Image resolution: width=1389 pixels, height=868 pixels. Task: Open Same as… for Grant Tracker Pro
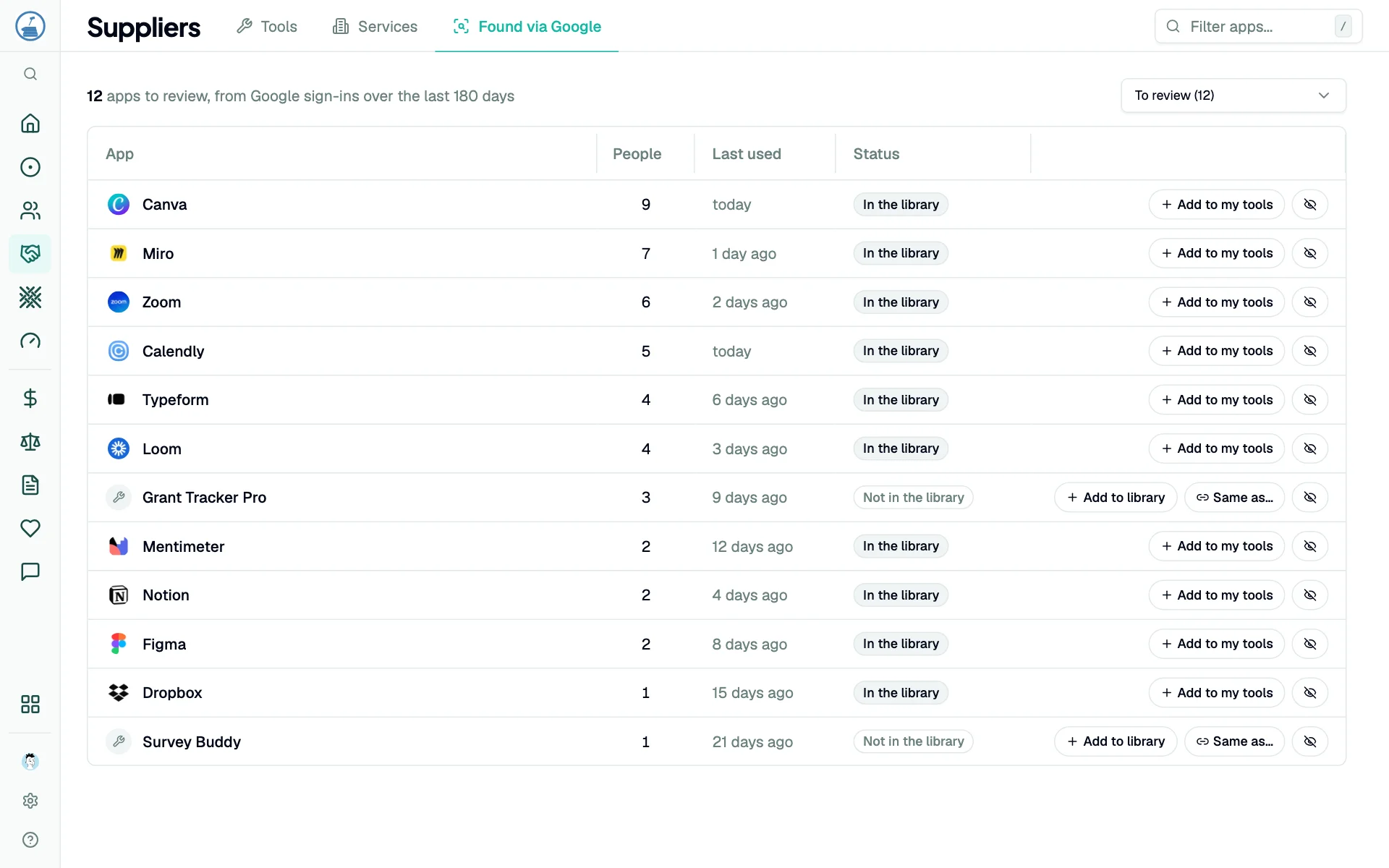[1234, 498]
